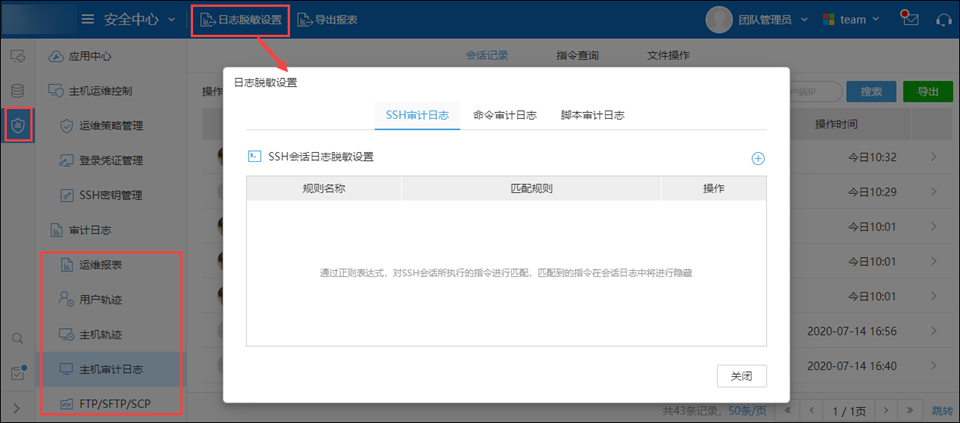Image resolution: width=960 pixels, height=423 pixels.
Task: Open SSH密钥管理 in the sidebar
Action: [x=102, y=196]
